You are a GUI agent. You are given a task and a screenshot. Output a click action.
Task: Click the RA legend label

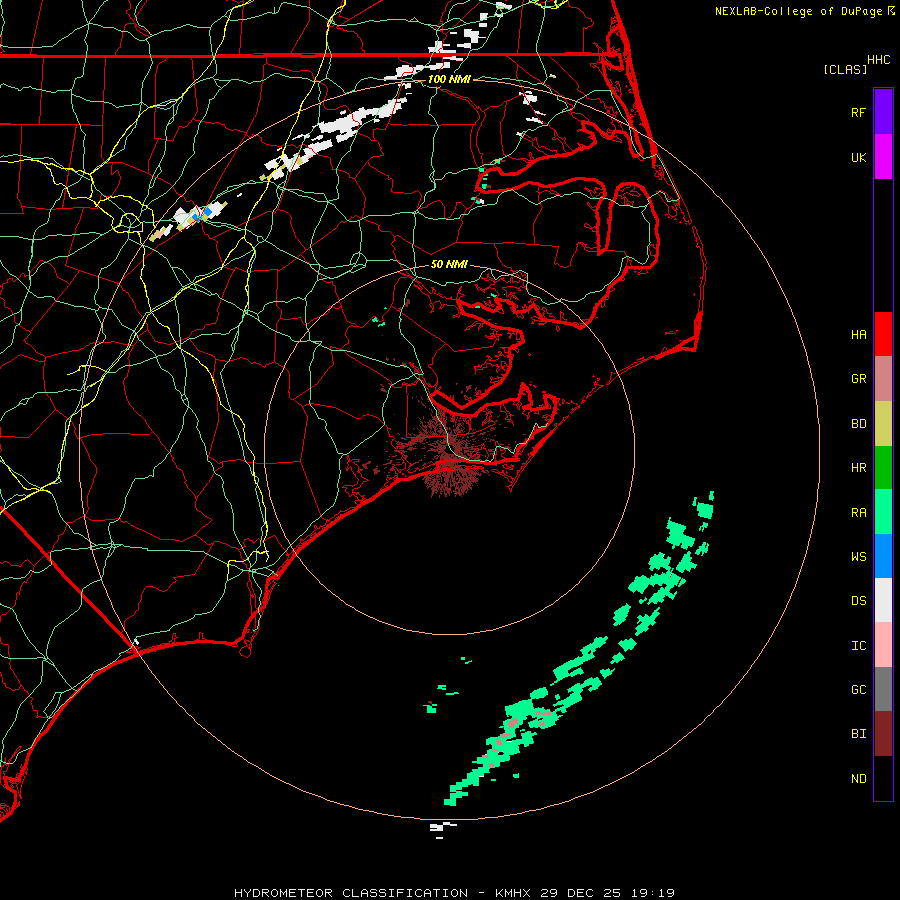pos(858,513)
